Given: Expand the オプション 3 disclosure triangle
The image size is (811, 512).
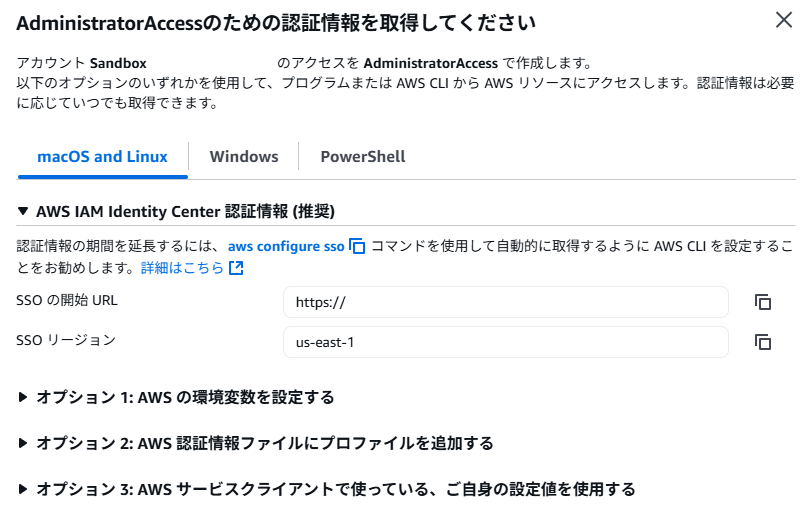Looking at the screenshot, I should tap(24, 489).
